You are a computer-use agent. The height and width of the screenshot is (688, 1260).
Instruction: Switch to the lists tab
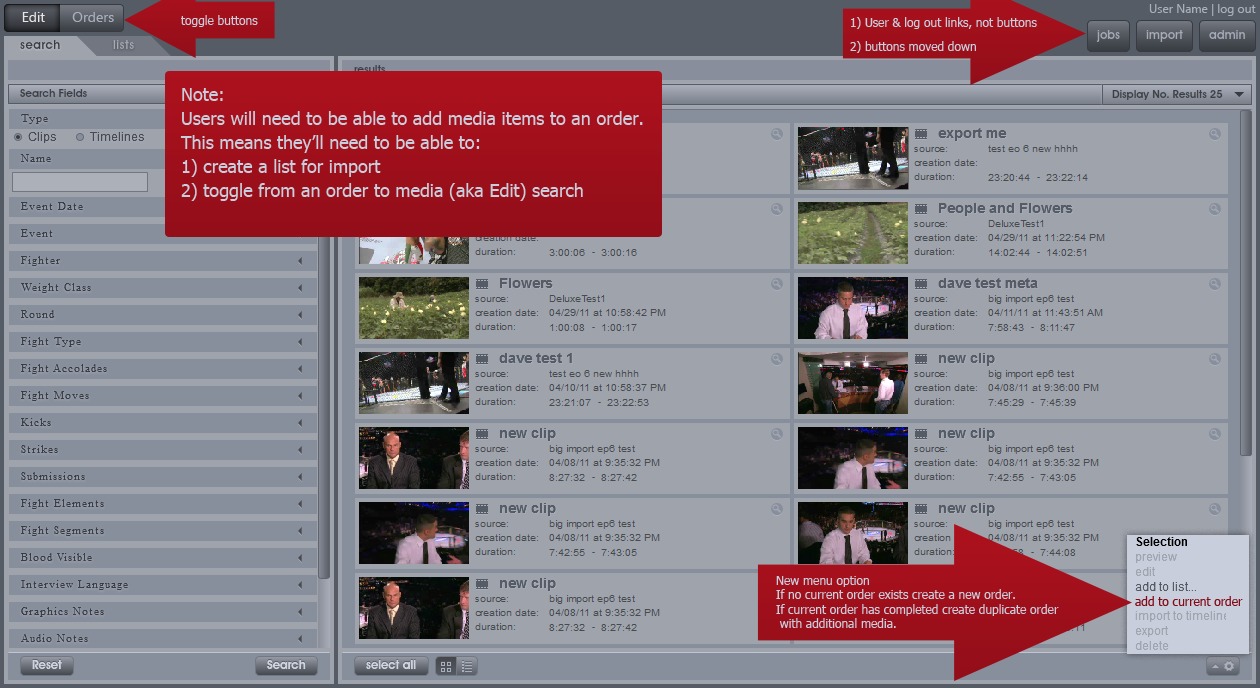(123, 45)
